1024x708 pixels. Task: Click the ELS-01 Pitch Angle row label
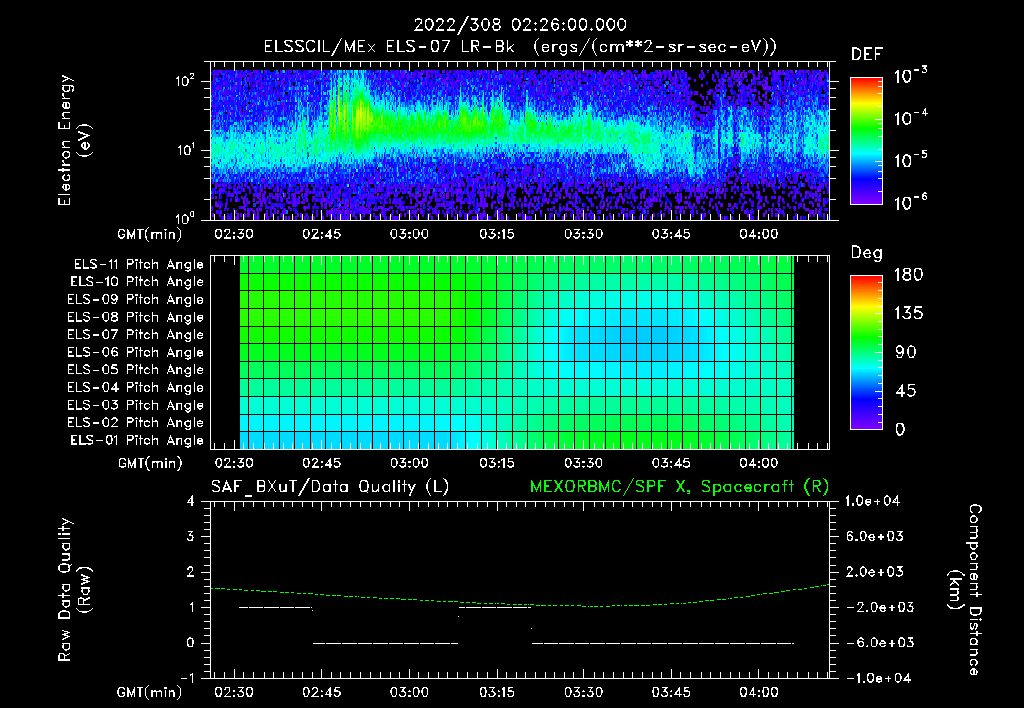(137, 440)
